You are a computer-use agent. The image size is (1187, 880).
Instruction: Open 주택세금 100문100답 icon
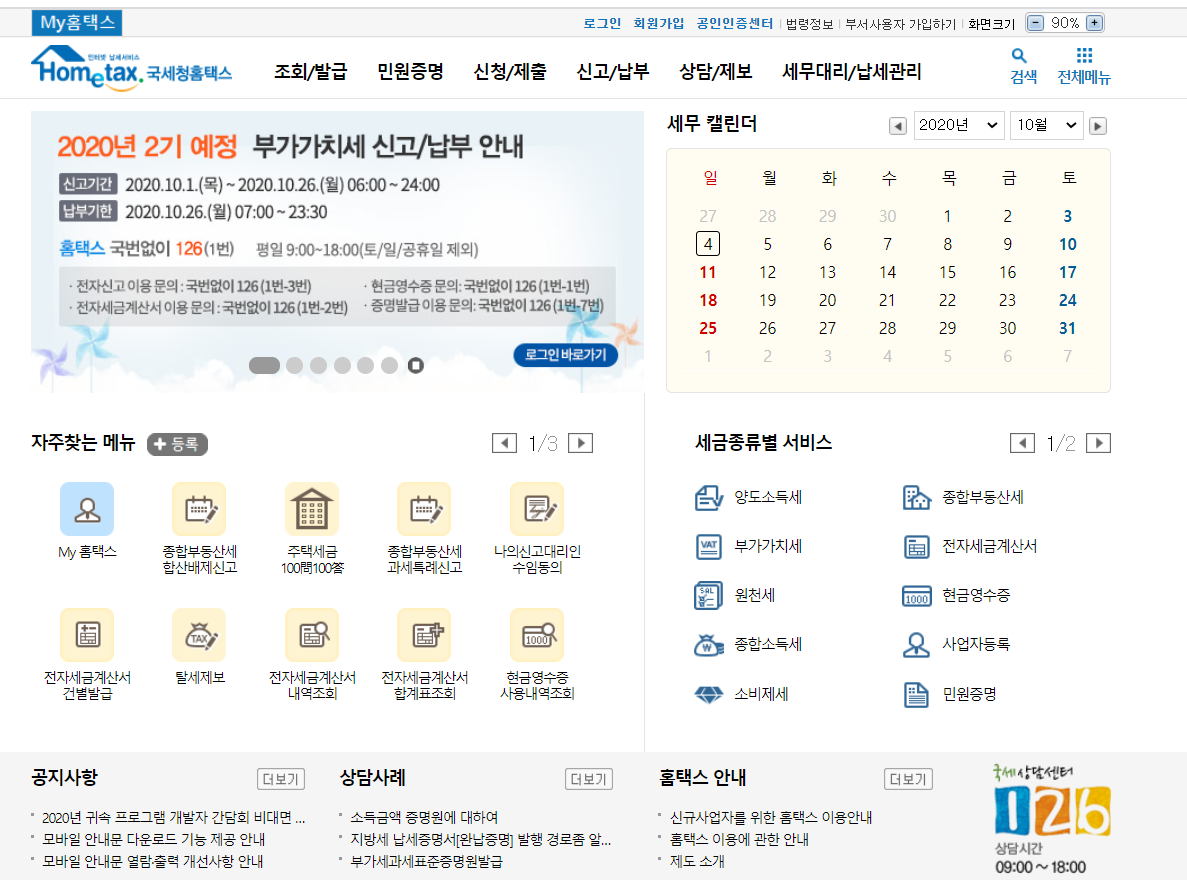click(312, 509)
